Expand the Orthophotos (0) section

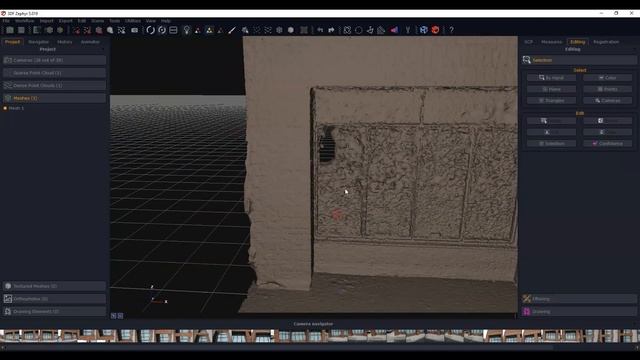pyautogui.click(x=54, y=299)
